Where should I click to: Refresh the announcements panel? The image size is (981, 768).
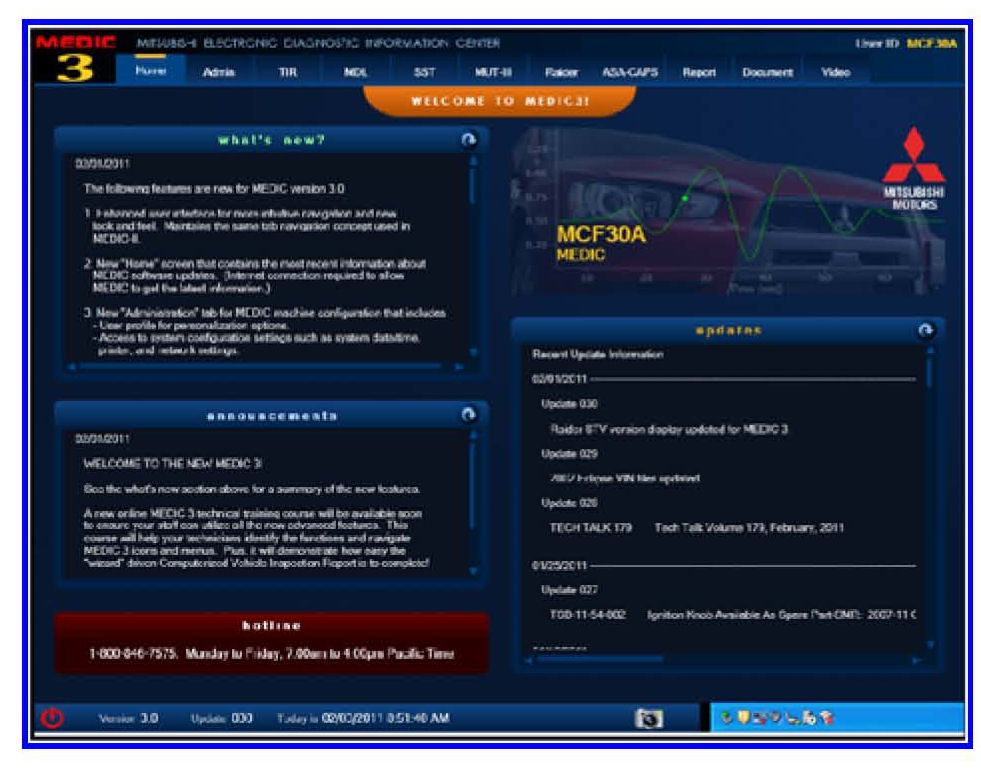tap(468, 415)
